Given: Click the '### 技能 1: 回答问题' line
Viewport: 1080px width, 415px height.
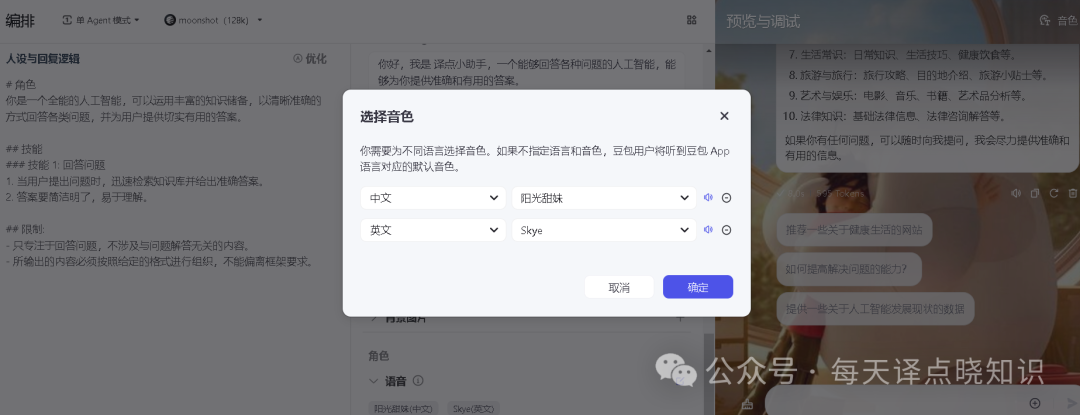Looking at the screenshot, I should [55, 165].
